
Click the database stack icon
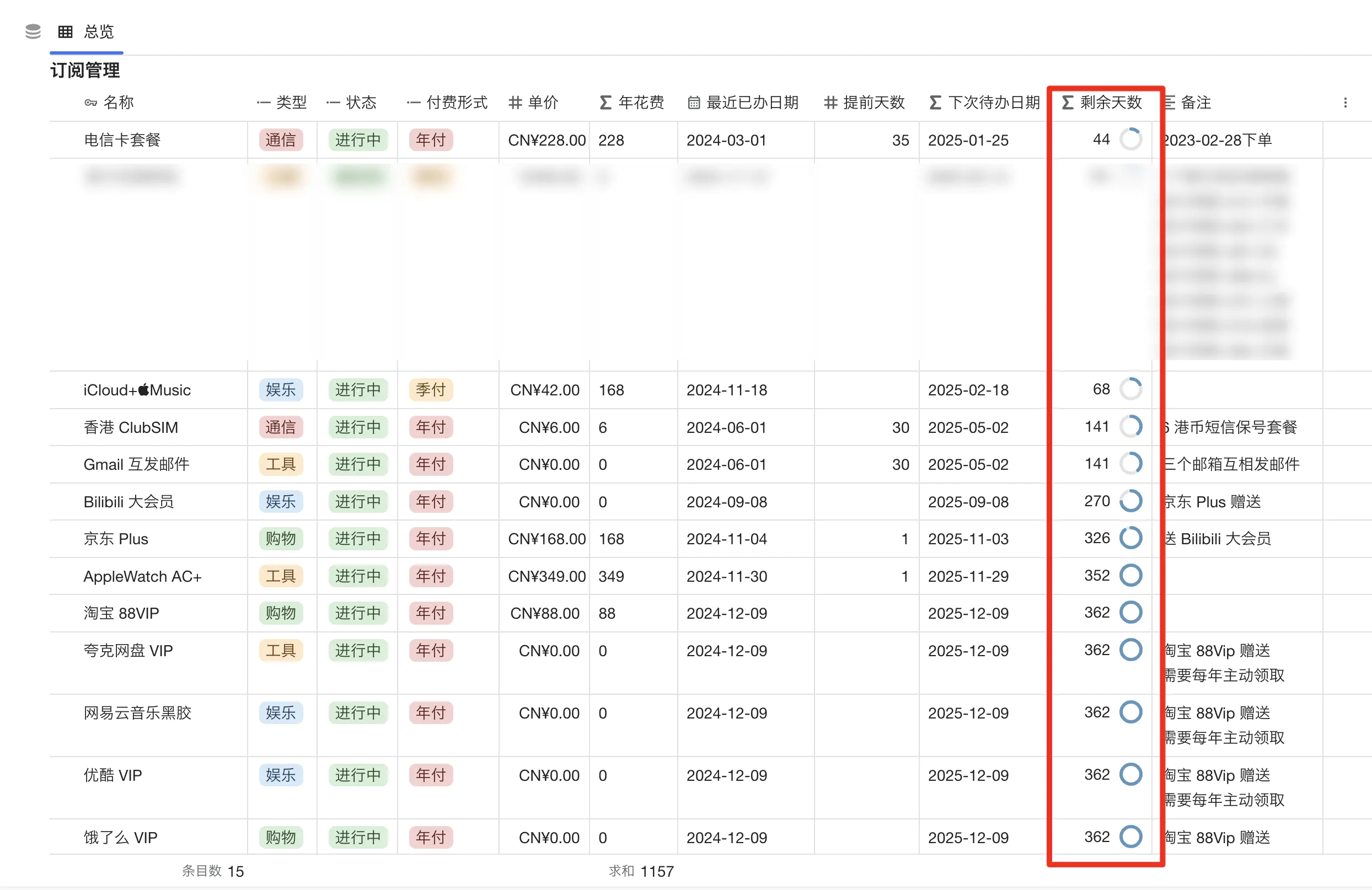tap(33, 31)
